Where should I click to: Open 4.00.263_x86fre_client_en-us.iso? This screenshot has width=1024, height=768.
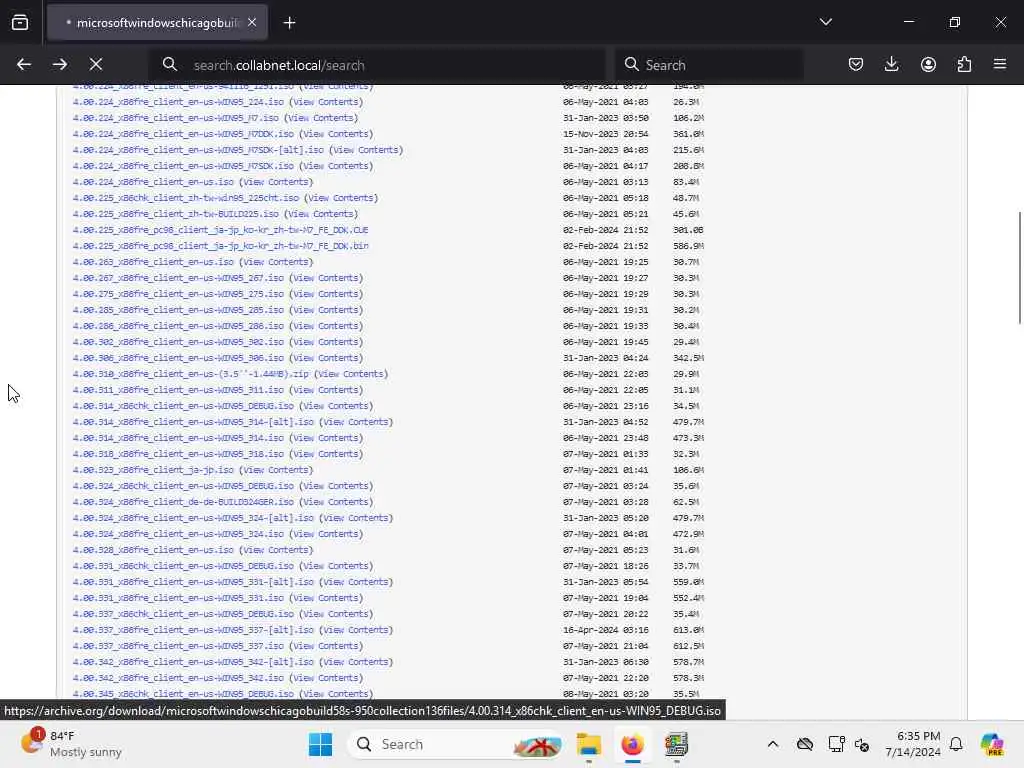153,262
